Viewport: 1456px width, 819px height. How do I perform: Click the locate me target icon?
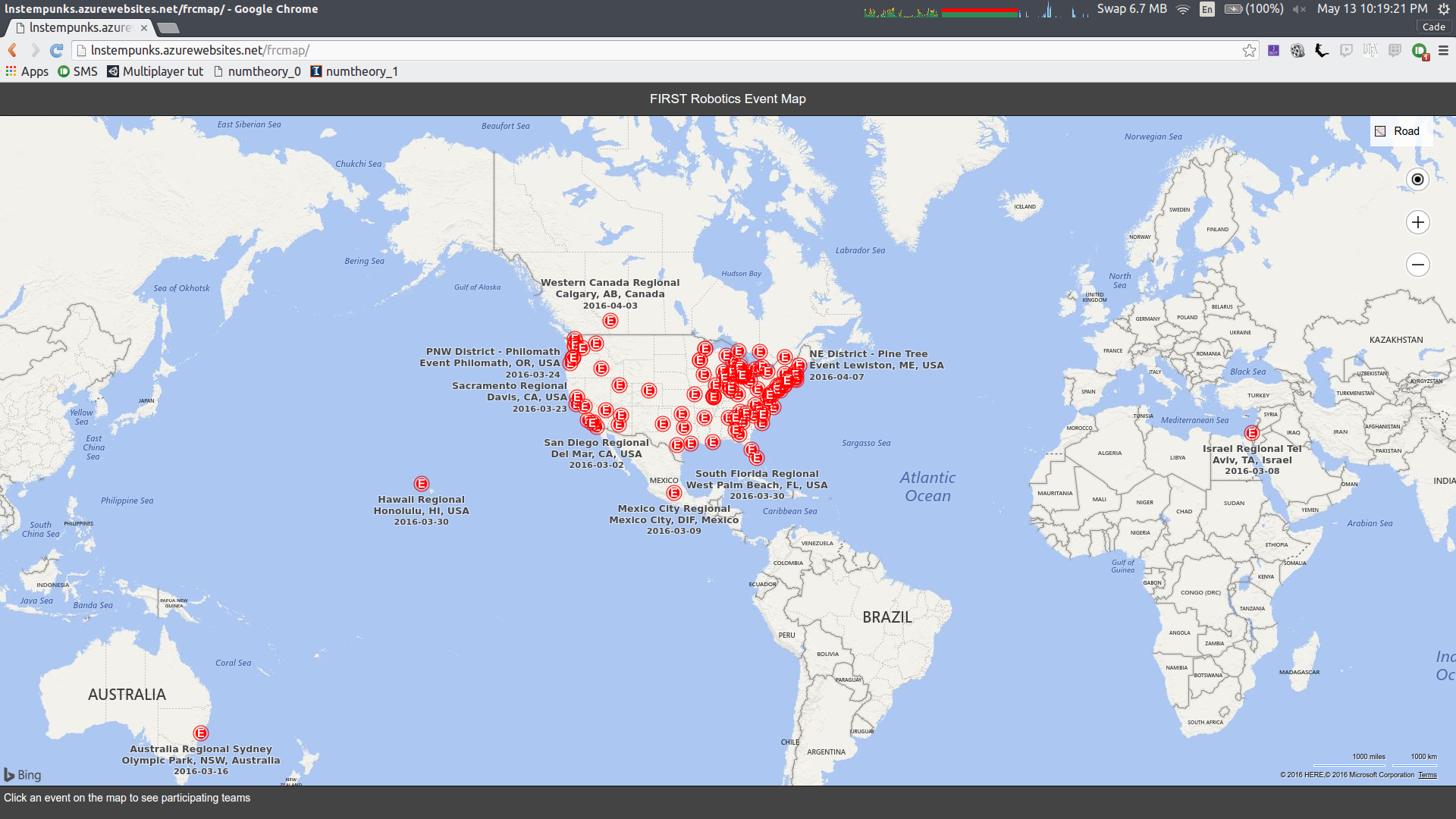click(x=1417, y=180)
